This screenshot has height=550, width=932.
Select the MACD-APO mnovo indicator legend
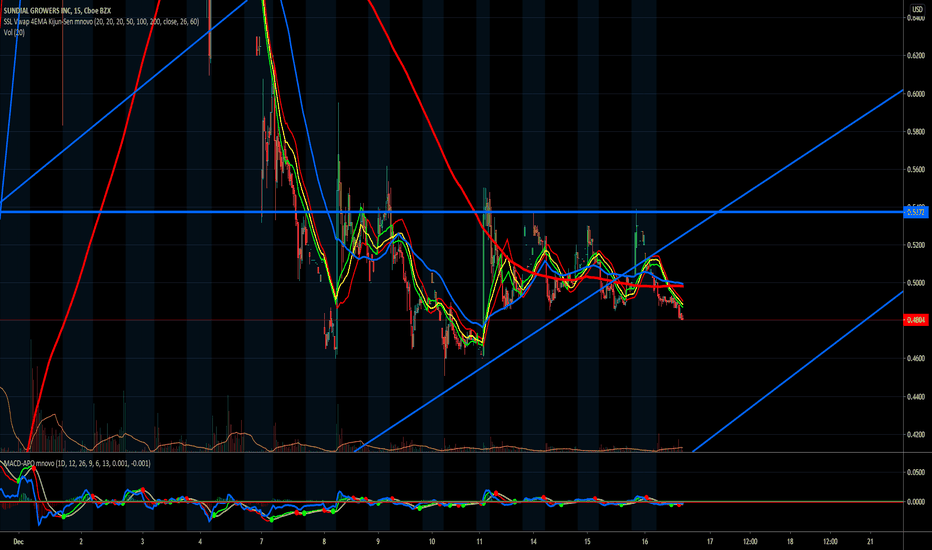pyautogui.click(x=77, y=463)
